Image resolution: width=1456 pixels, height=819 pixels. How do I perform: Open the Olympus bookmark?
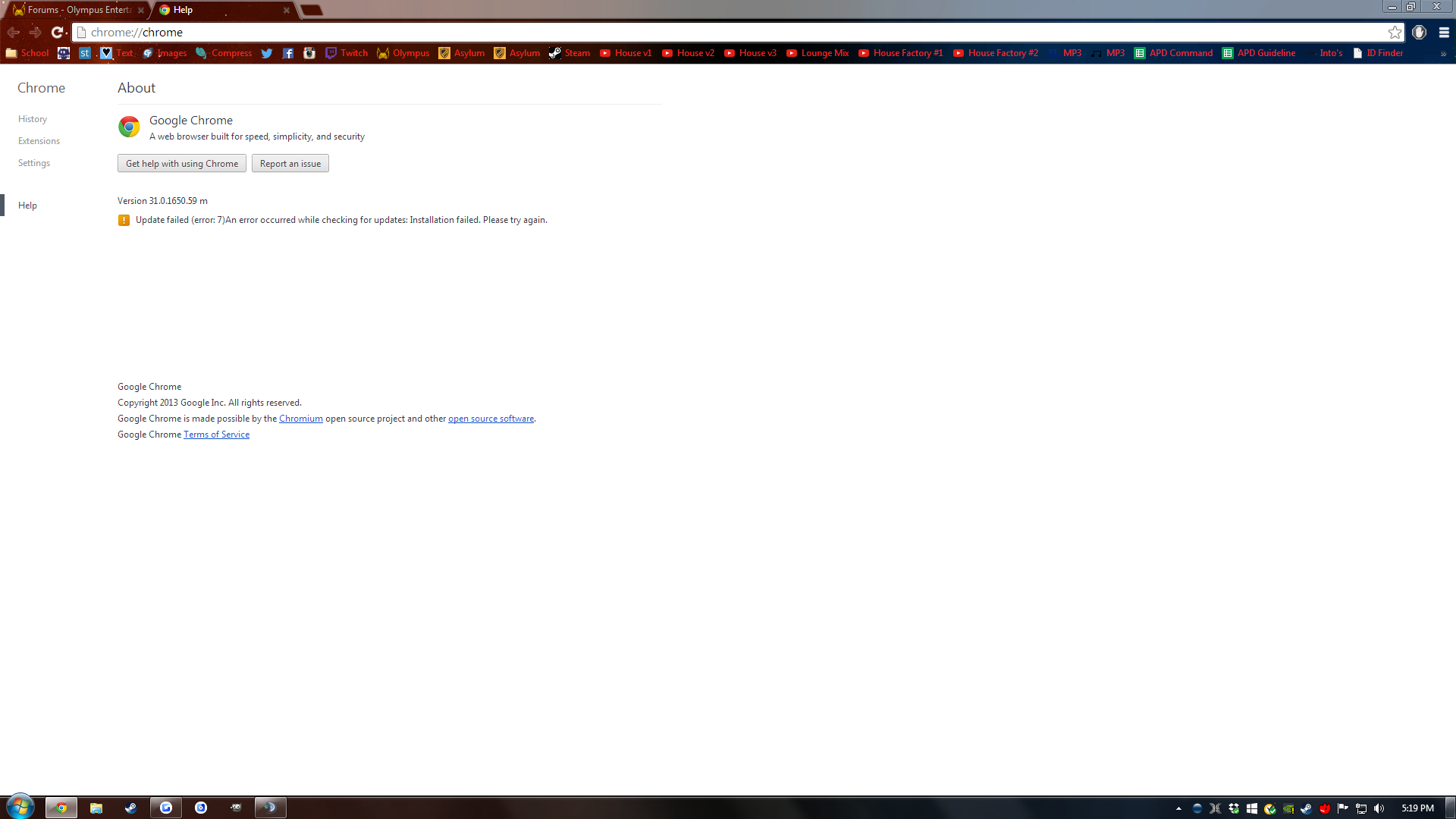coord(403,53)
